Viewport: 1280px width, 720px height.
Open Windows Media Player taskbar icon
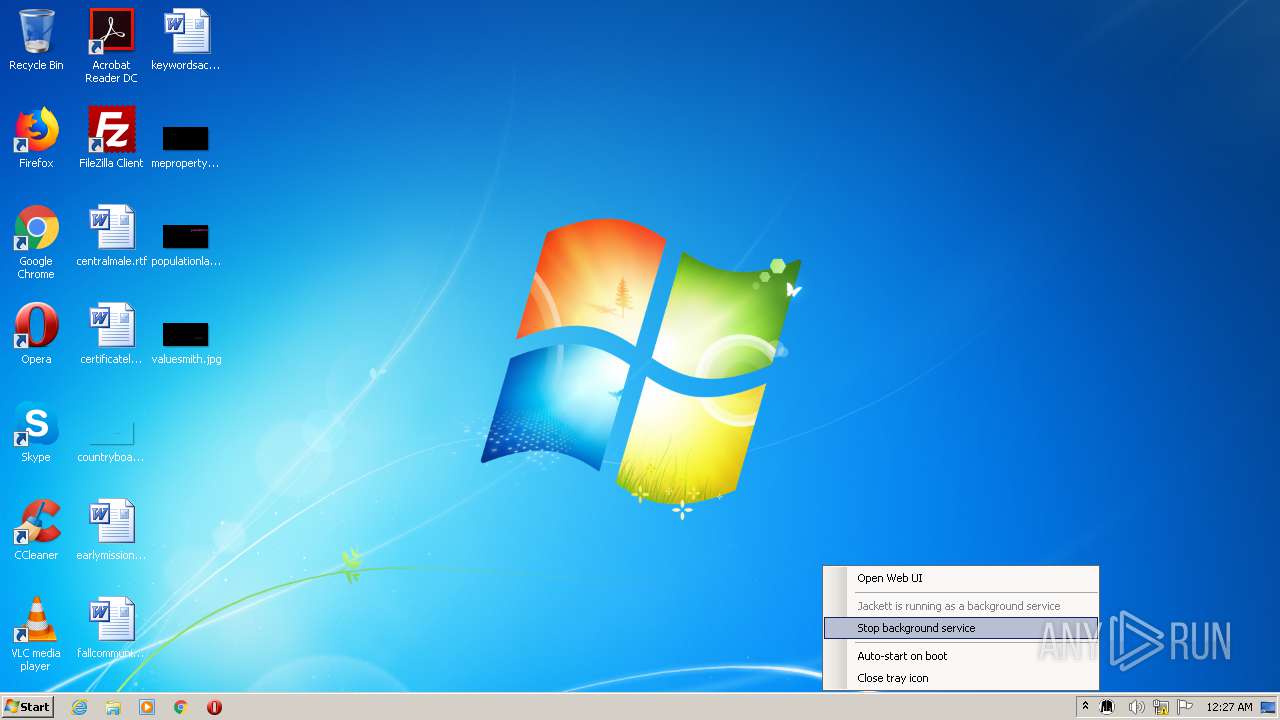click(147, 707)
